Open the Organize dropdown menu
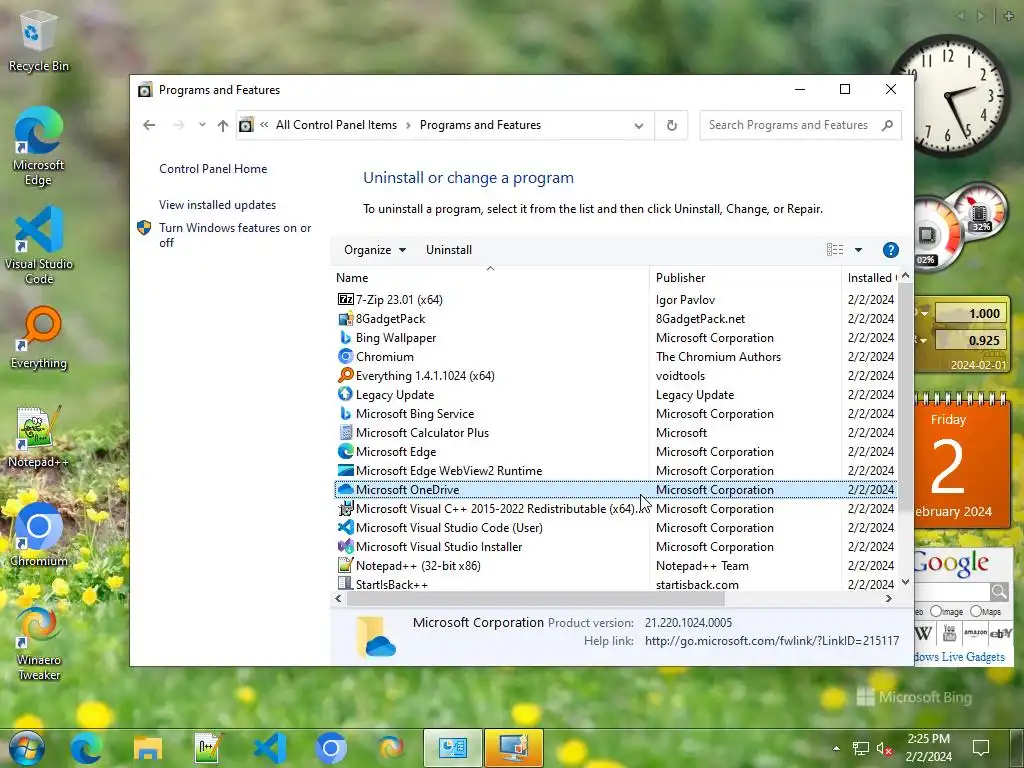Image resolution: width=1024 pixels, height=768 pixels. (375, 250)
